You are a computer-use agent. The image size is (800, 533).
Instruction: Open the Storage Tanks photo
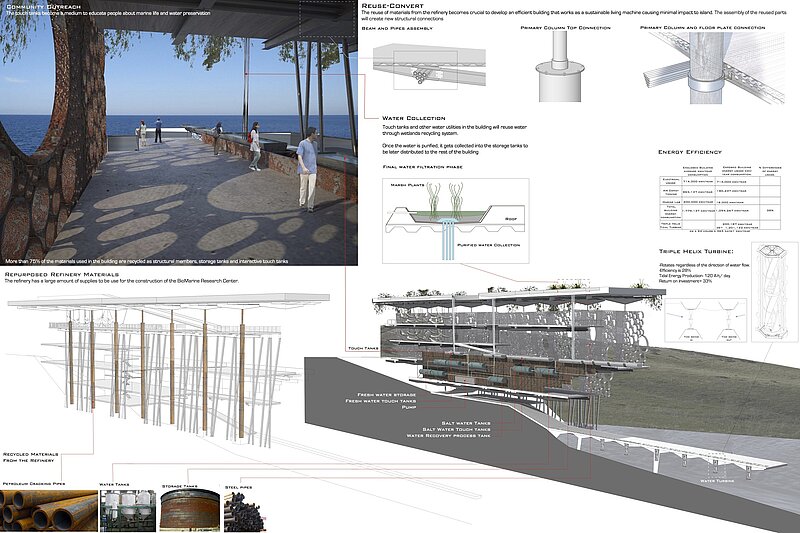click(x=188, y=509)
